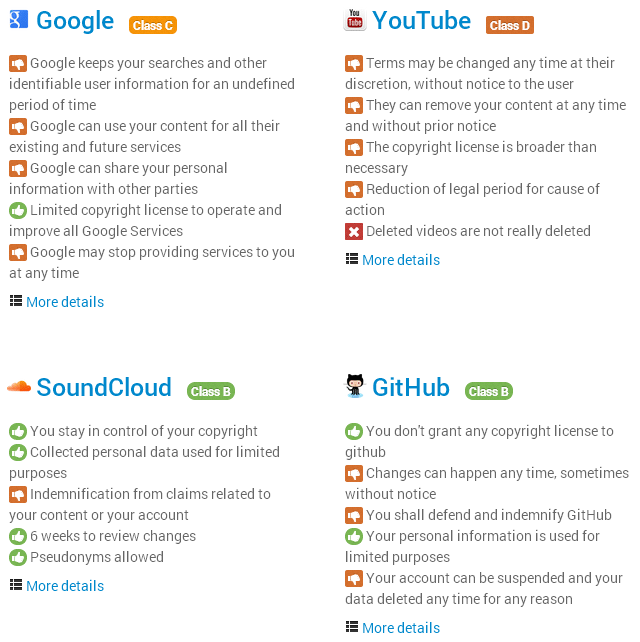Click thumbs-up icon for 6 weeks to review
This screenshot has width=640, height=642.
tap(18, 537)
